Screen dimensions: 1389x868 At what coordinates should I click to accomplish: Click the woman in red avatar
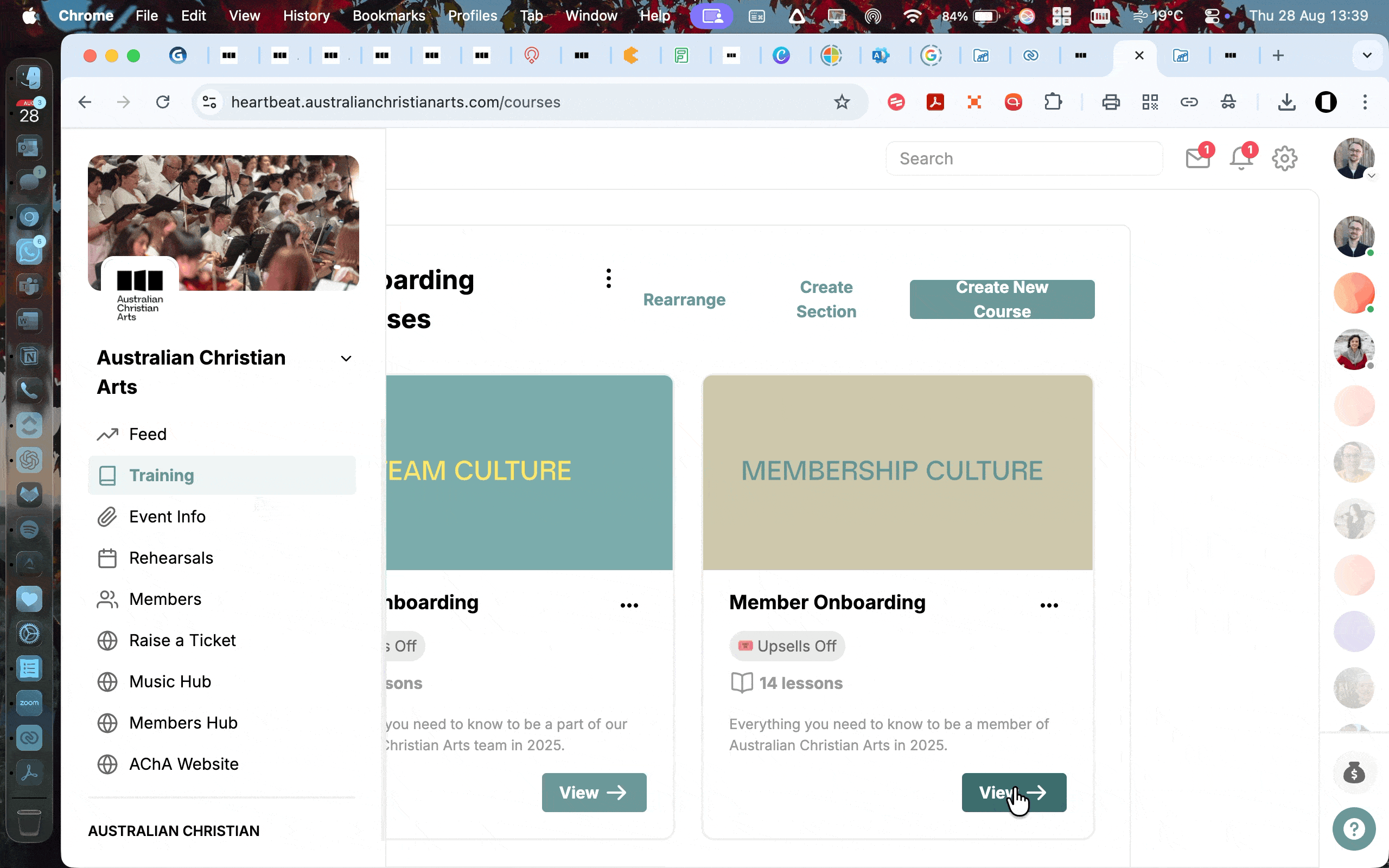tap(1354, 349)
